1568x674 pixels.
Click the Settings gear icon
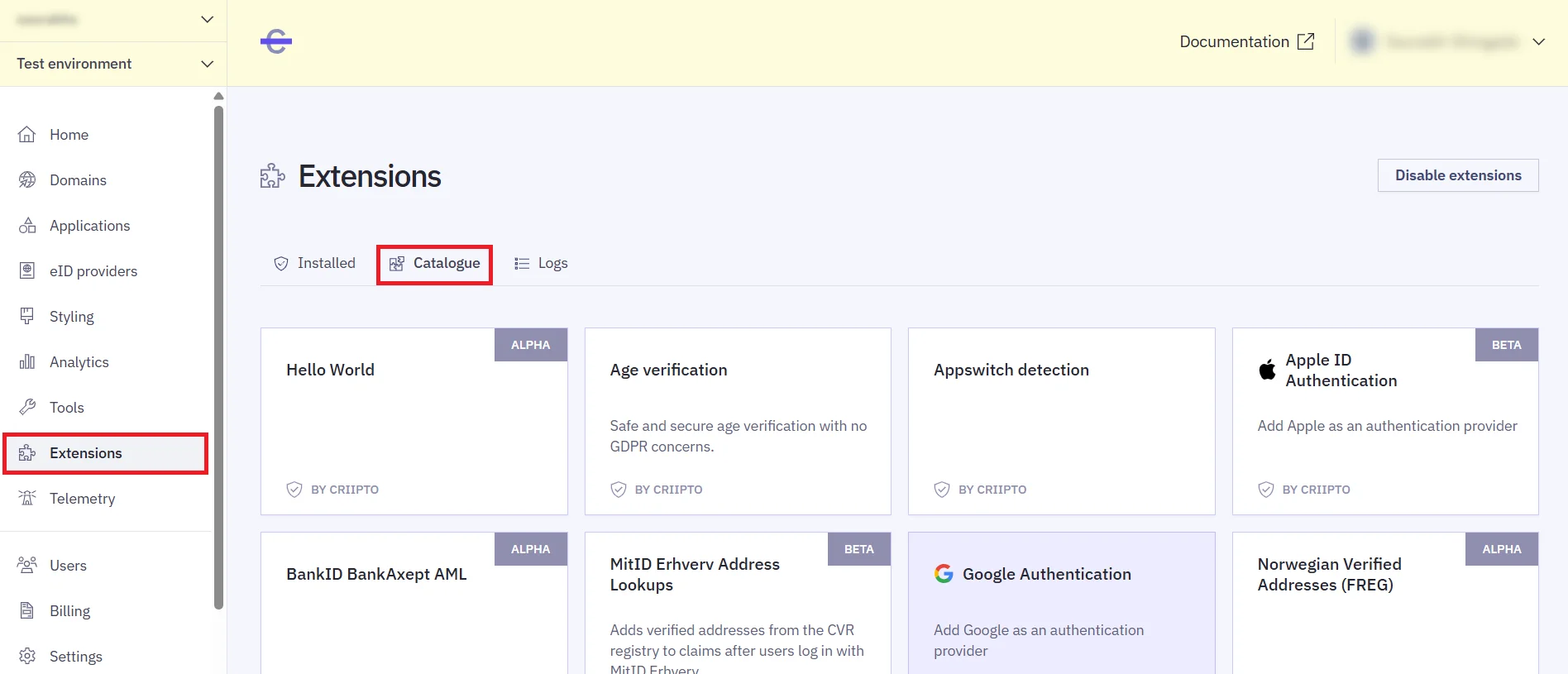click(x=27, y=657)
